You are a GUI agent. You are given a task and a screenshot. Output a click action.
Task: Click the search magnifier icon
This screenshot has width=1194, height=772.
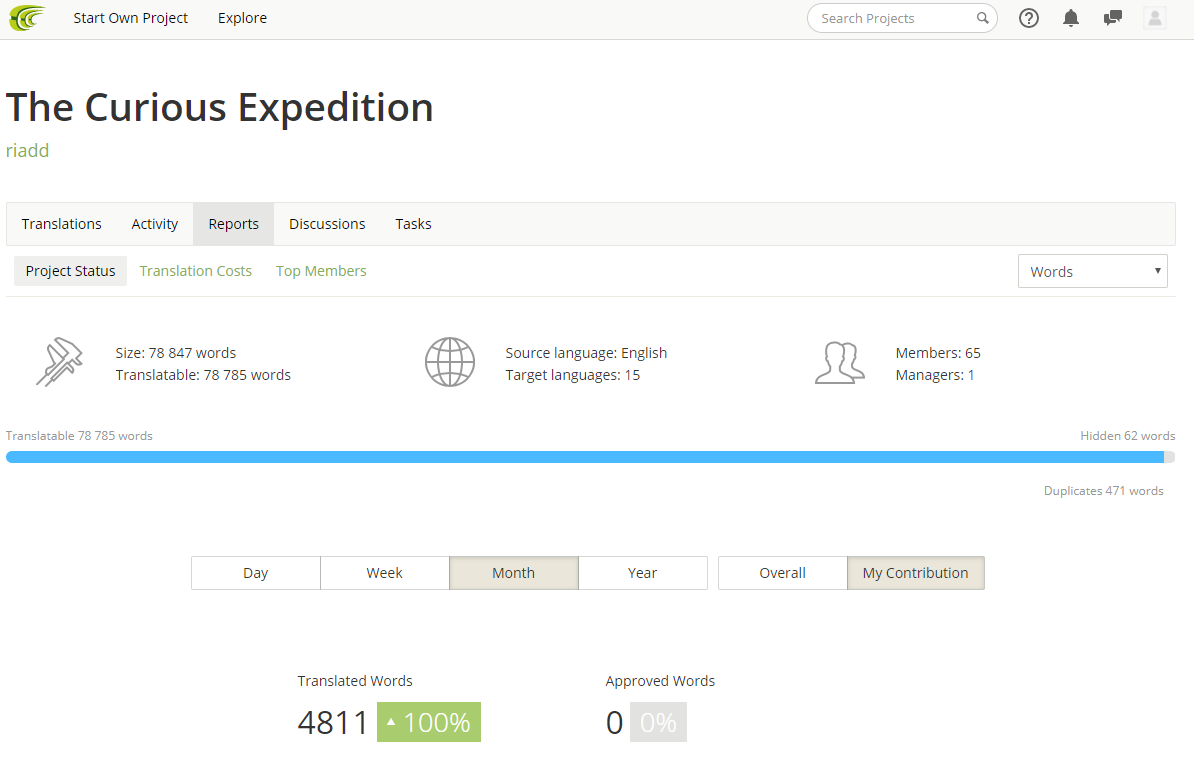[x=982, y=18]
